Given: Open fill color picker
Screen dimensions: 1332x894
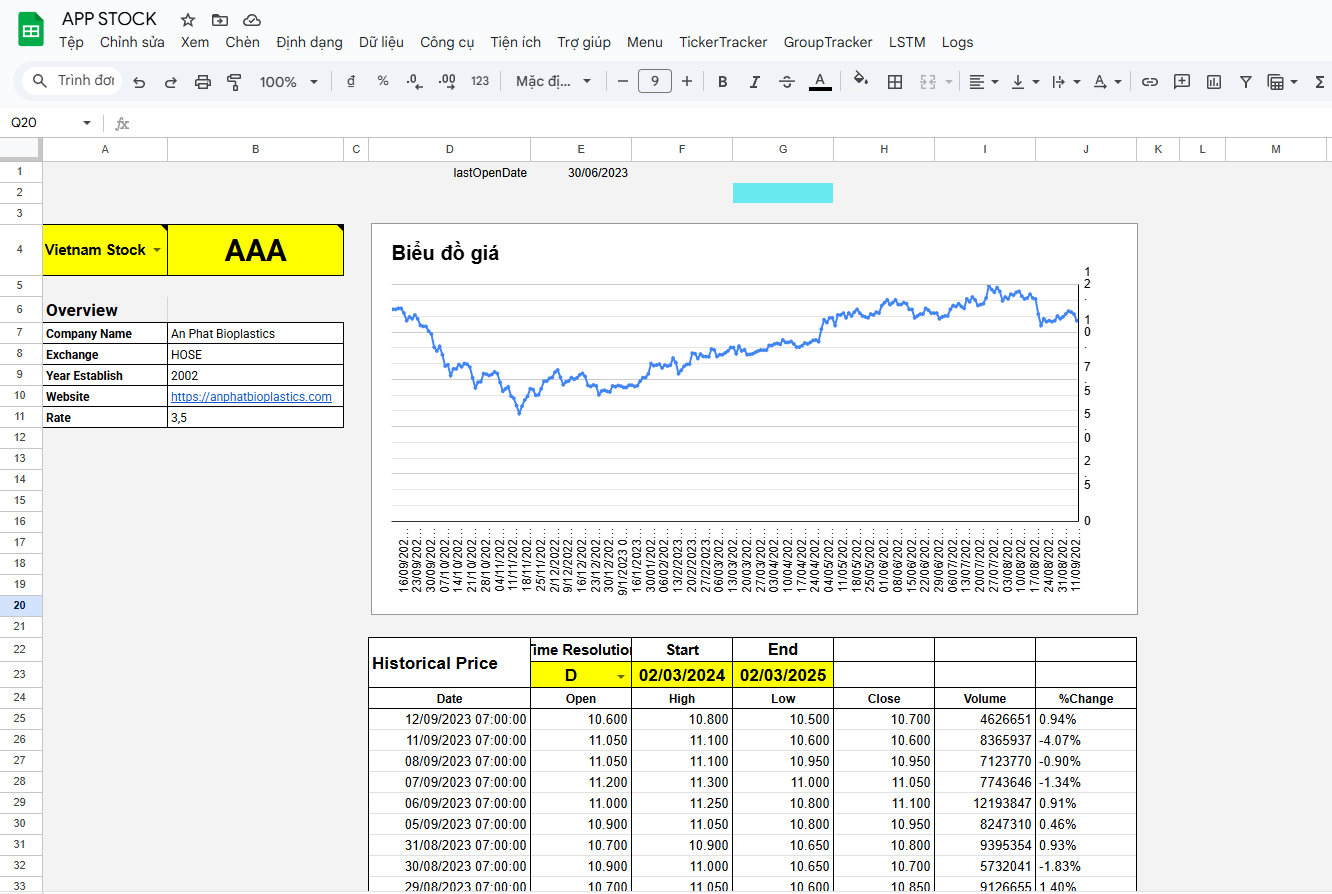Looking at the screenshot, I should [861, 81].
